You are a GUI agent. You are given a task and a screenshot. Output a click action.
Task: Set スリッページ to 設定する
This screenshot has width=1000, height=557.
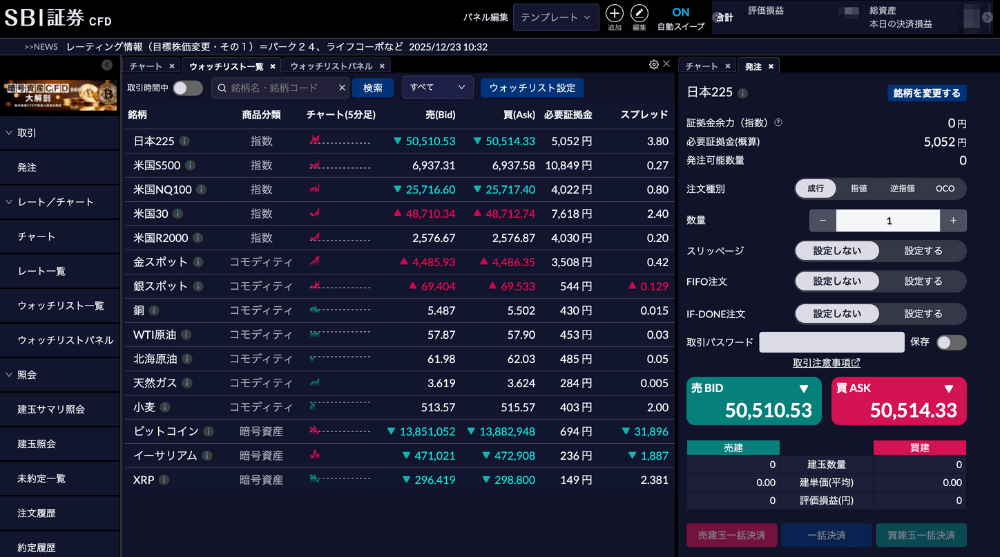point(923,251)
